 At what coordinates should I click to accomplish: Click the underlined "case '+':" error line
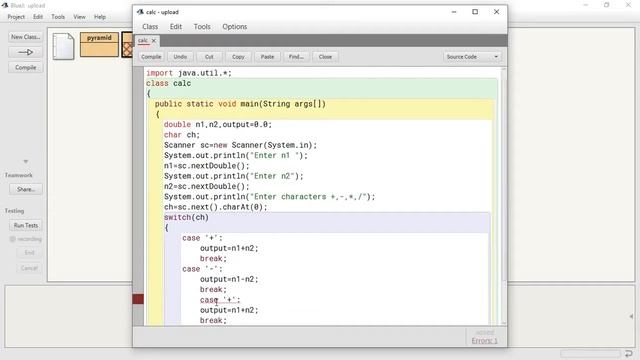(x=220, y=300)
